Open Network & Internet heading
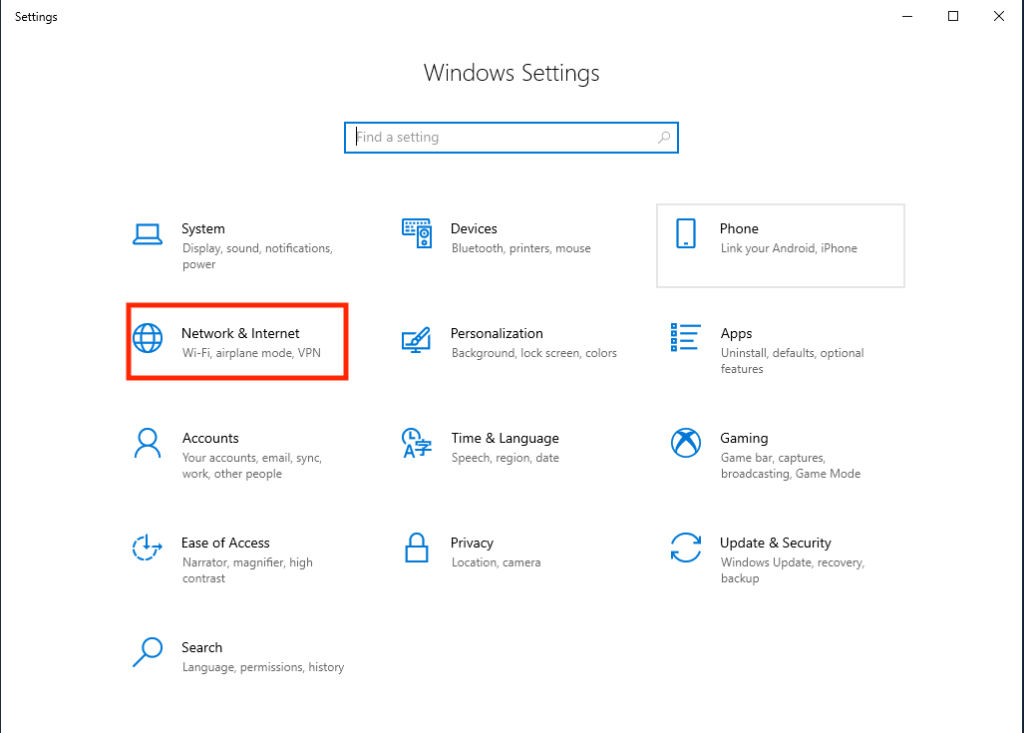This screenshot has width=1024, height=733. tap(240, 333)
